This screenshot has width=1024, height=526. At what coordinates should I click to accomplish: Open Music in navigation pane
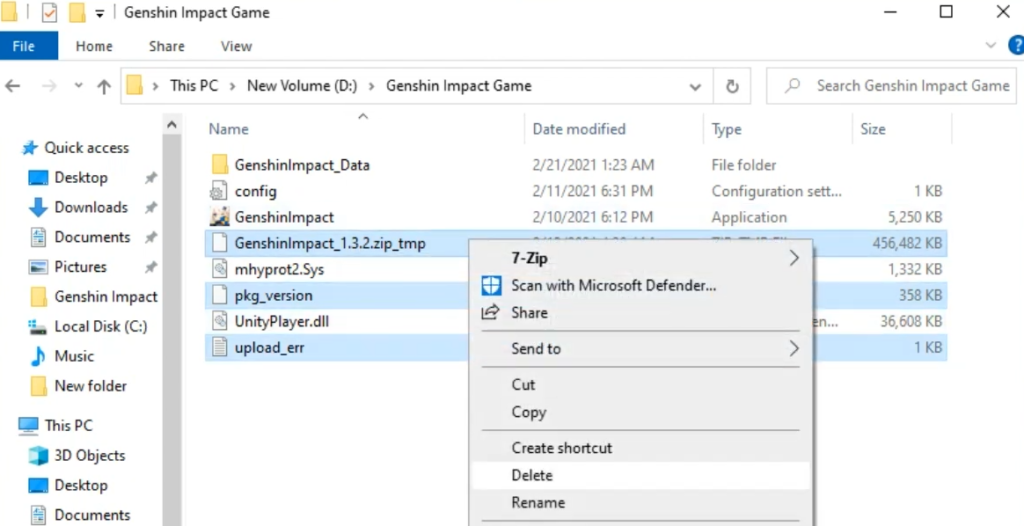pyautogui.click(x=74, y=357)
